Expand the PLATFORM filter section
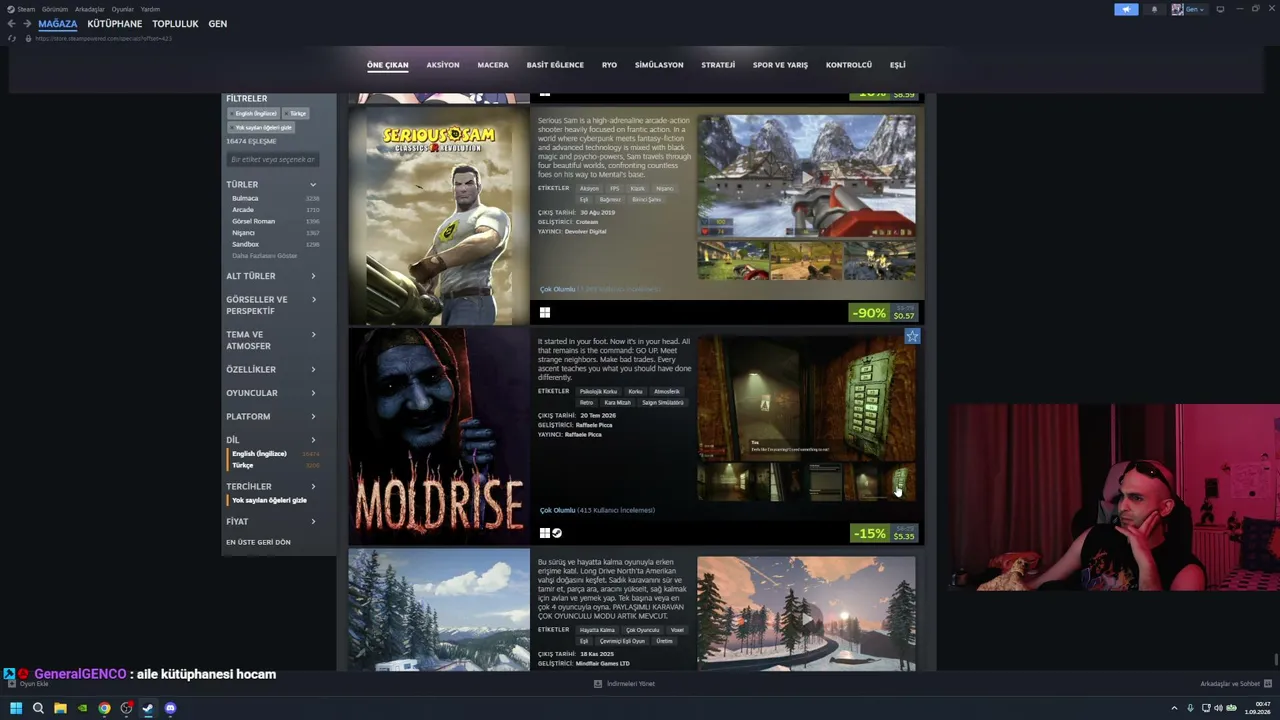The image size is (1280, 720). point(271,417)
